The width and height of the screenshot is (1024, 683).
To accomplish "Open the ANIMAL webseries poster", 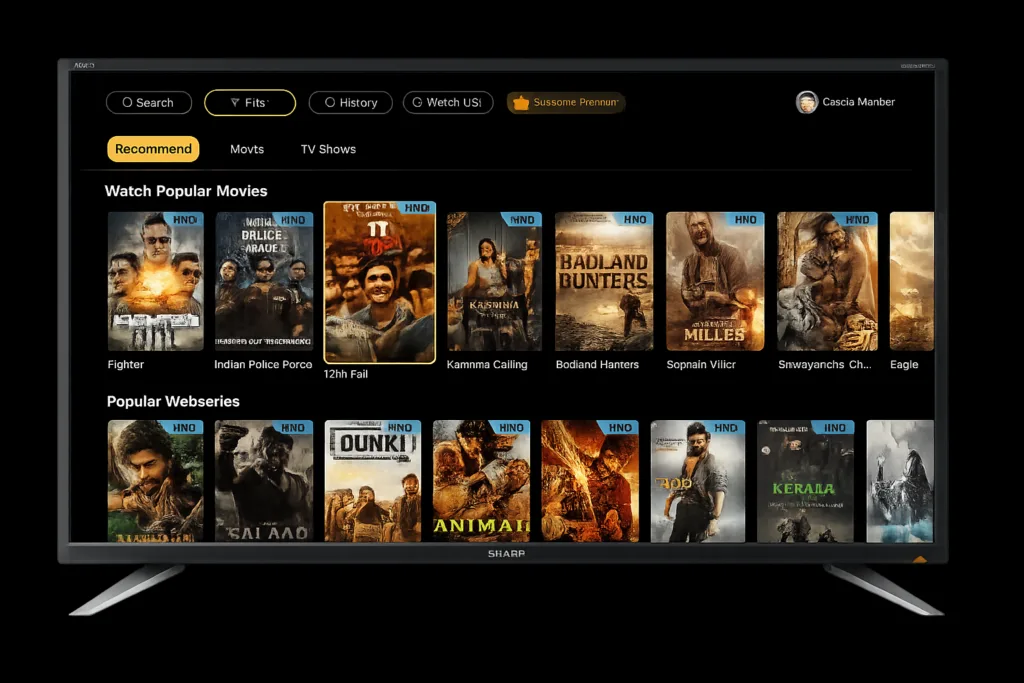I will coord(481,481).
